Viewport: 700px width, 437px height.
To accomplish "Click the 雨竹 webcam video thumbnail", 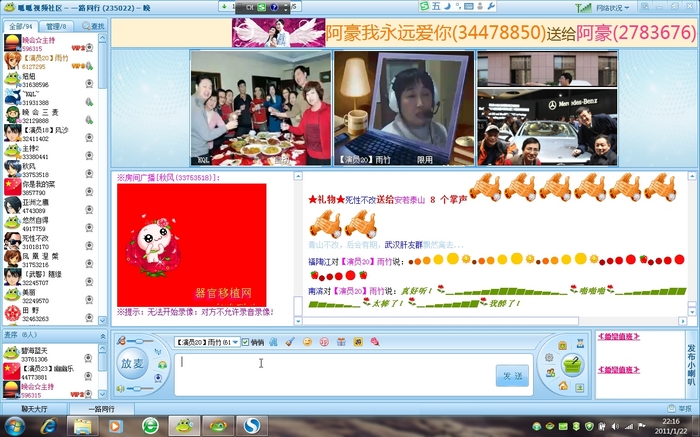I will (404, 108).
